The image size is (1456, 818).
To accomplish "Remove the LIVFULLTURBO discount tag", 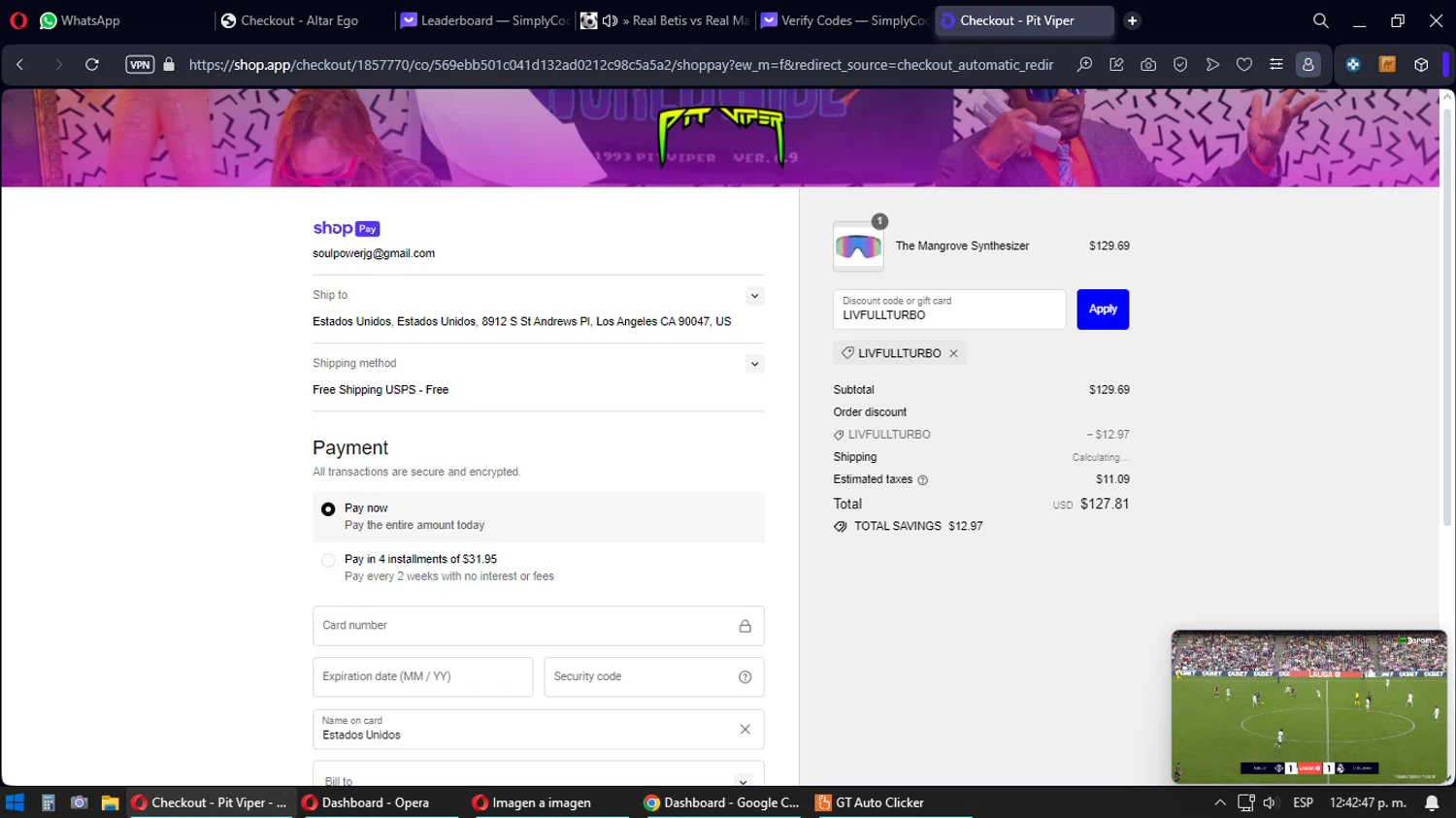I will [x=954, y=353].
